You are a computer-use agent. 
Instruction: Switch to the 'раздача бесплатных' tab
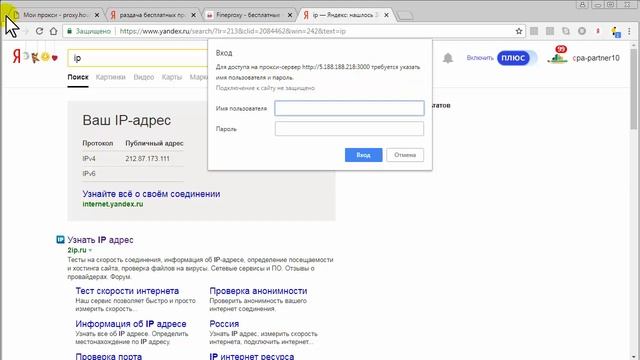click(151, 15)
